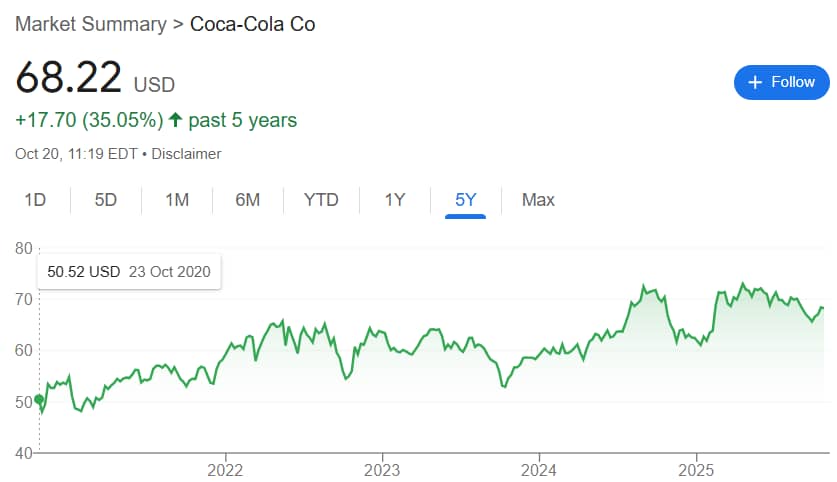Image resolution: width=837 pixels, height=482 pixels.
Task: Switch to the Max range tab
Action: (538, 200)
